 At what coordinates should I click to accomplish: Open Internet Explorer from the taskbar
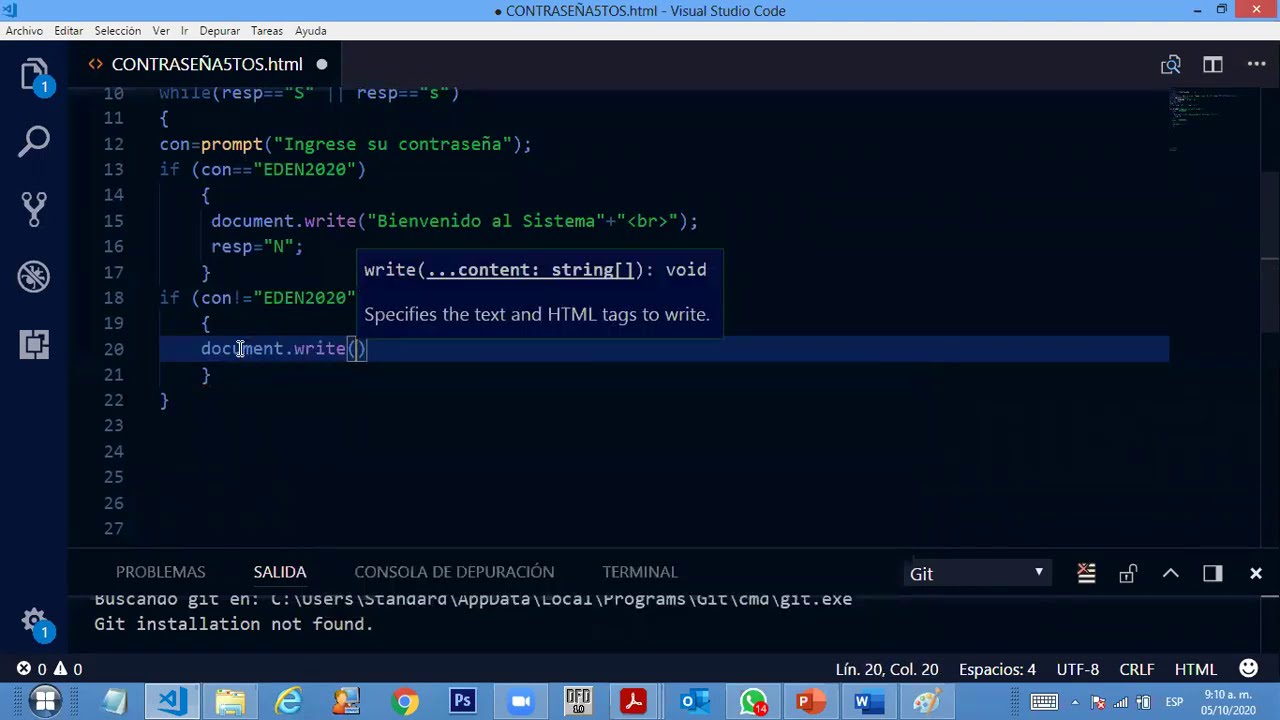288,701
